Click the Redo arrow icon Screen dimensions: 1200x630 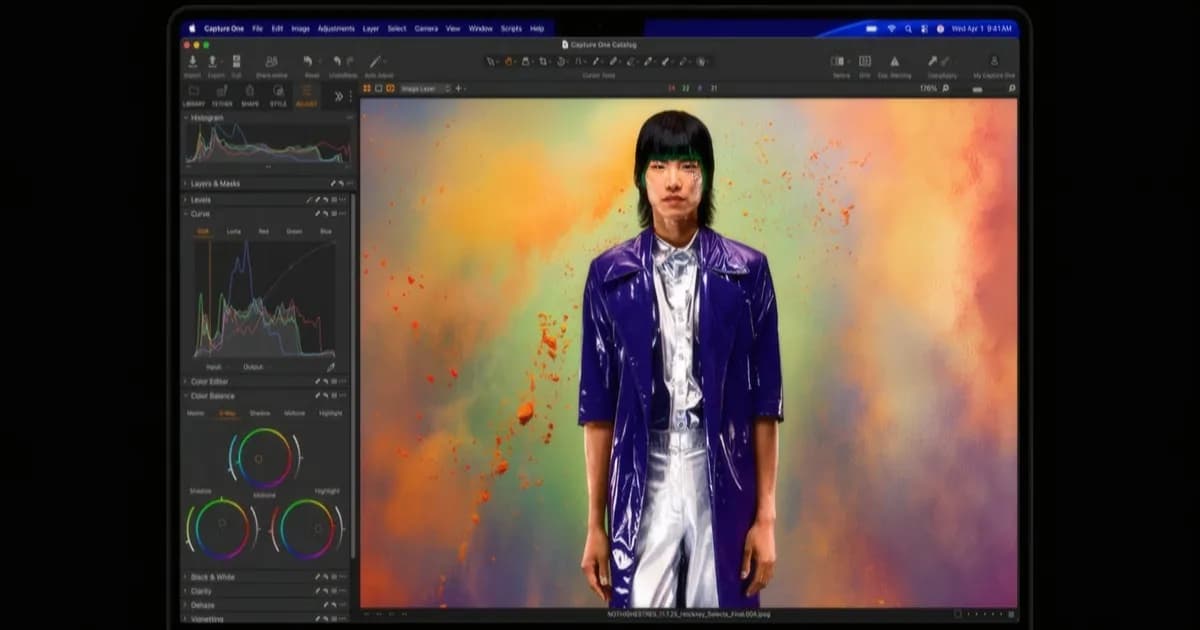(350, 61)
